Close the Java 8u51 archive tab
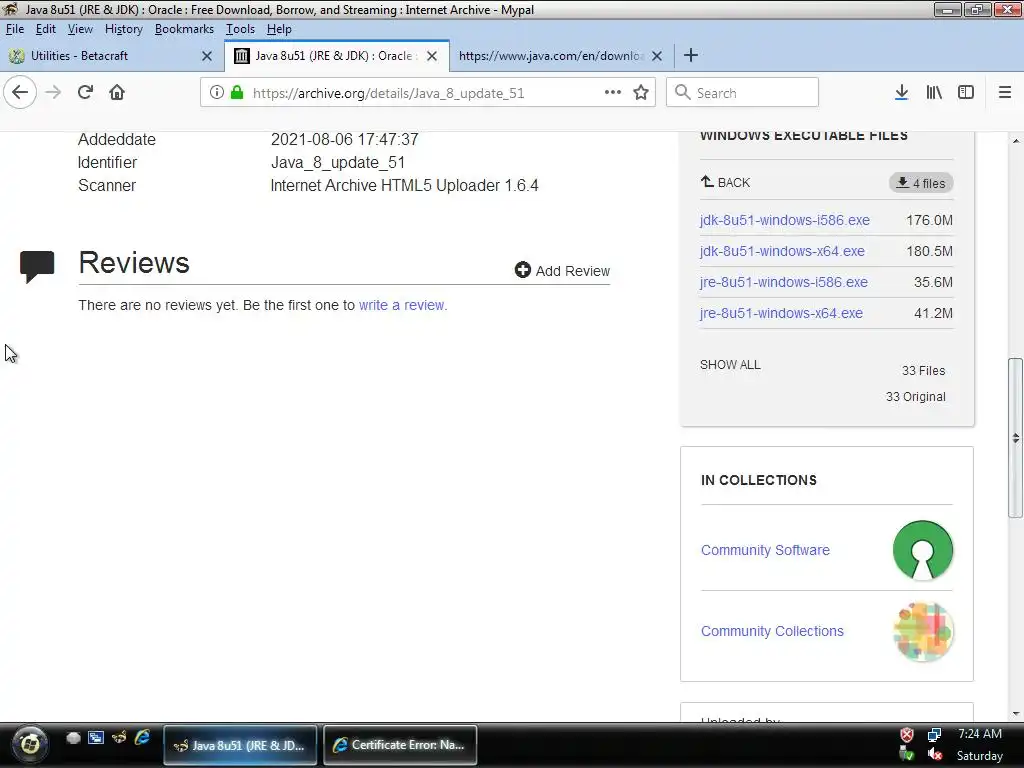 432,56
